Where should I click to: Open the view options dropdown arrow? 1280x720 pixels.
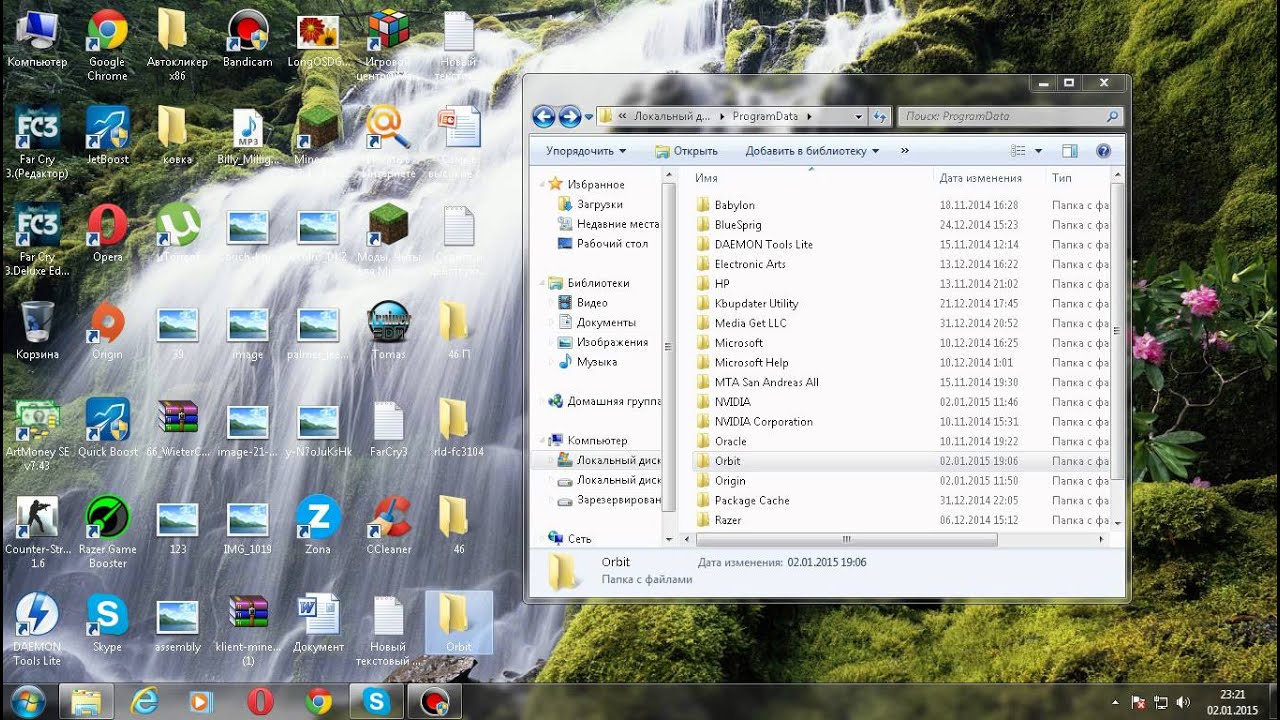(1038, 151)
